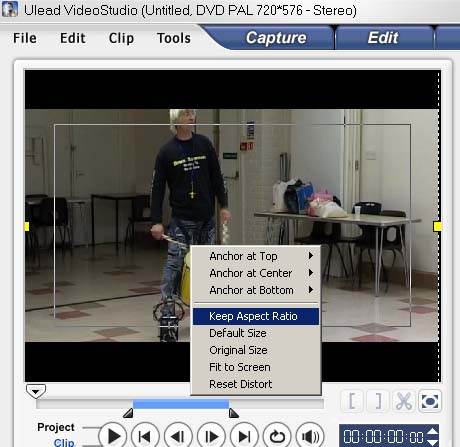Switch to the Capture step tab
Viewport: 460px width, 447px height.
coord(276,38)
